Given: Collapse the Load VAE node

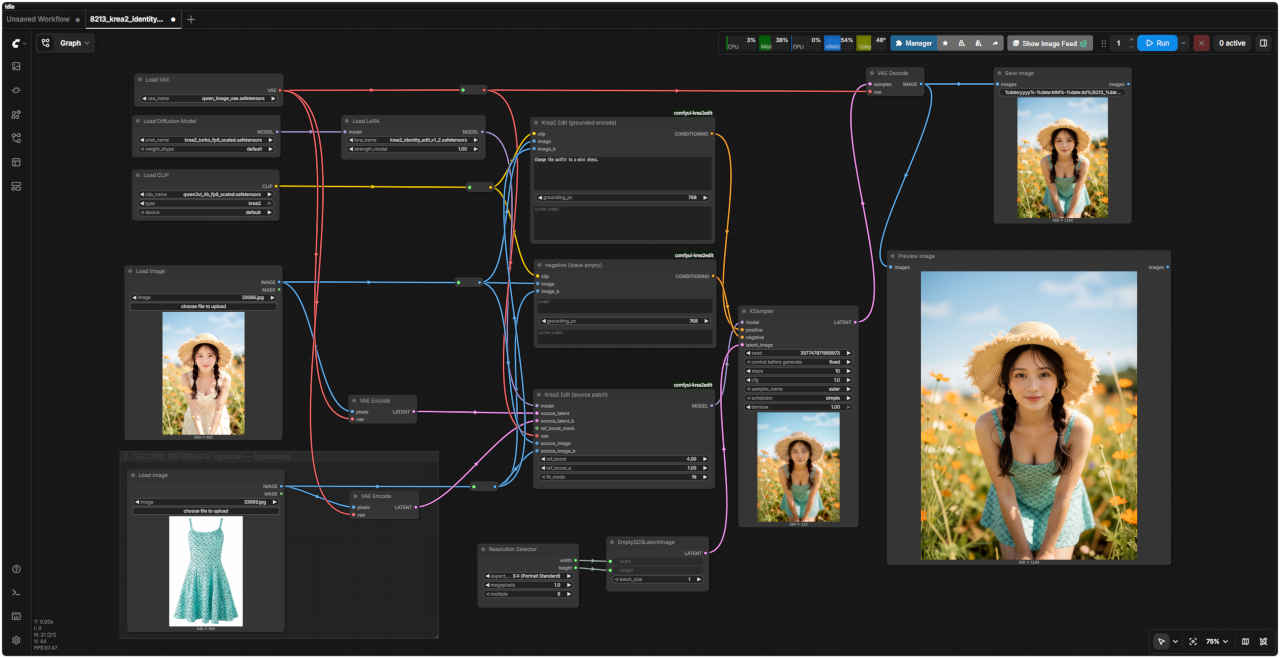Looking at the screenshot, I should pos(140,79).
